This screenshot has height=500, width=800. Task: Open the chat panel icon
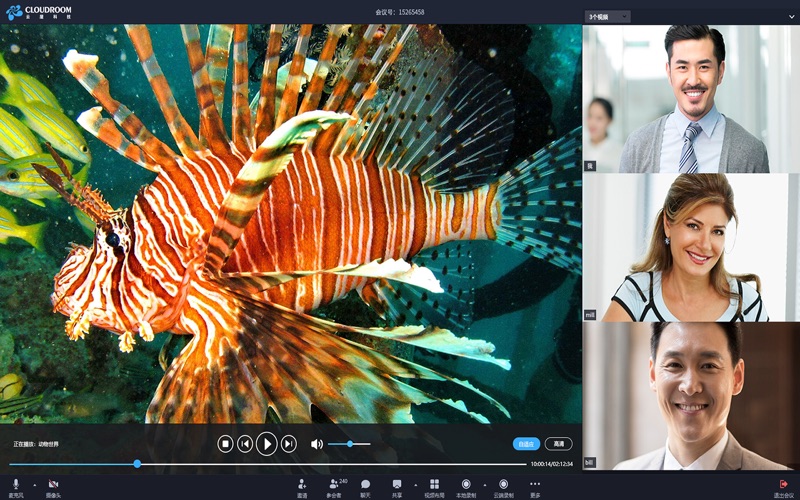coord(365,485)
